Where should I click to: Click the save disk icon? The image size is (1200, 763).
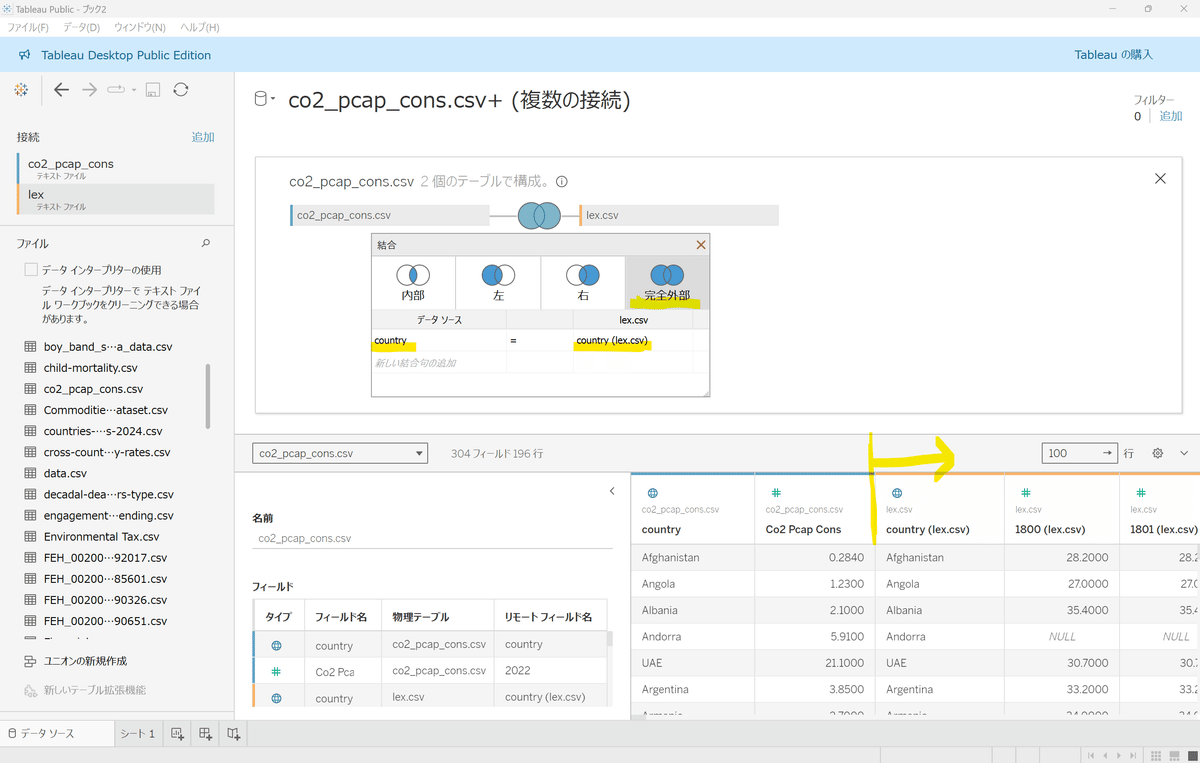tap(153, 90)
